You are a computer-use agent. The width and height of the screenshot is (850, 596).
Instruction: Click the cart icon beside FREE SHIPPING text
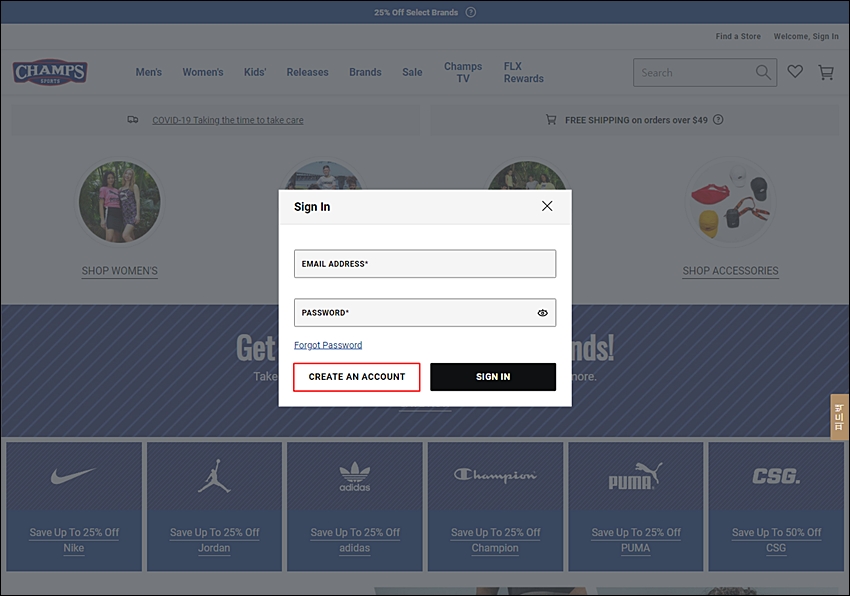[x=551, y=119]
